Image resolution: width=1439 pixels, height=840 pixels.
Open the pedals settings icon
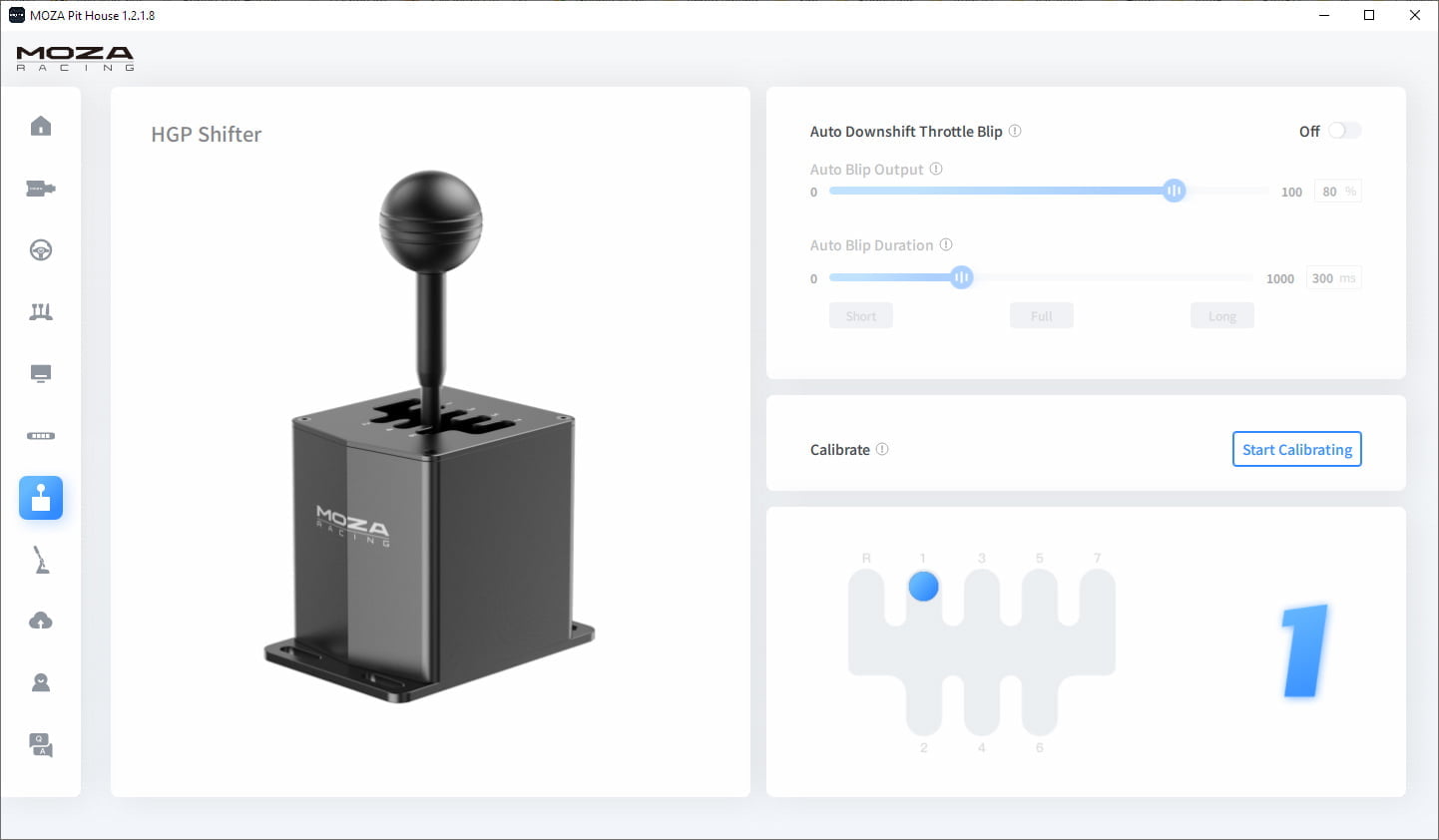41,312
